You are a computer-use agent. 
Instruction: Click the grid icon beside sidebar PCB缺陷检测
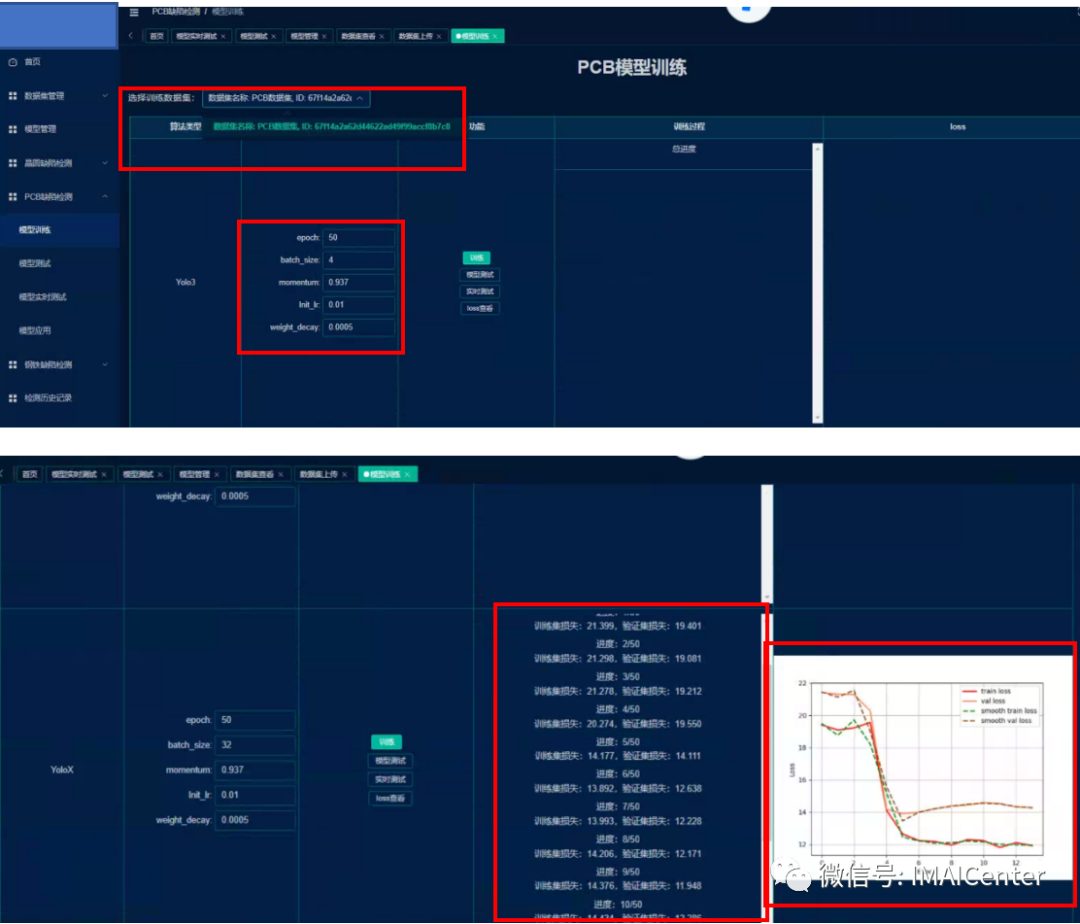point(12,197)
